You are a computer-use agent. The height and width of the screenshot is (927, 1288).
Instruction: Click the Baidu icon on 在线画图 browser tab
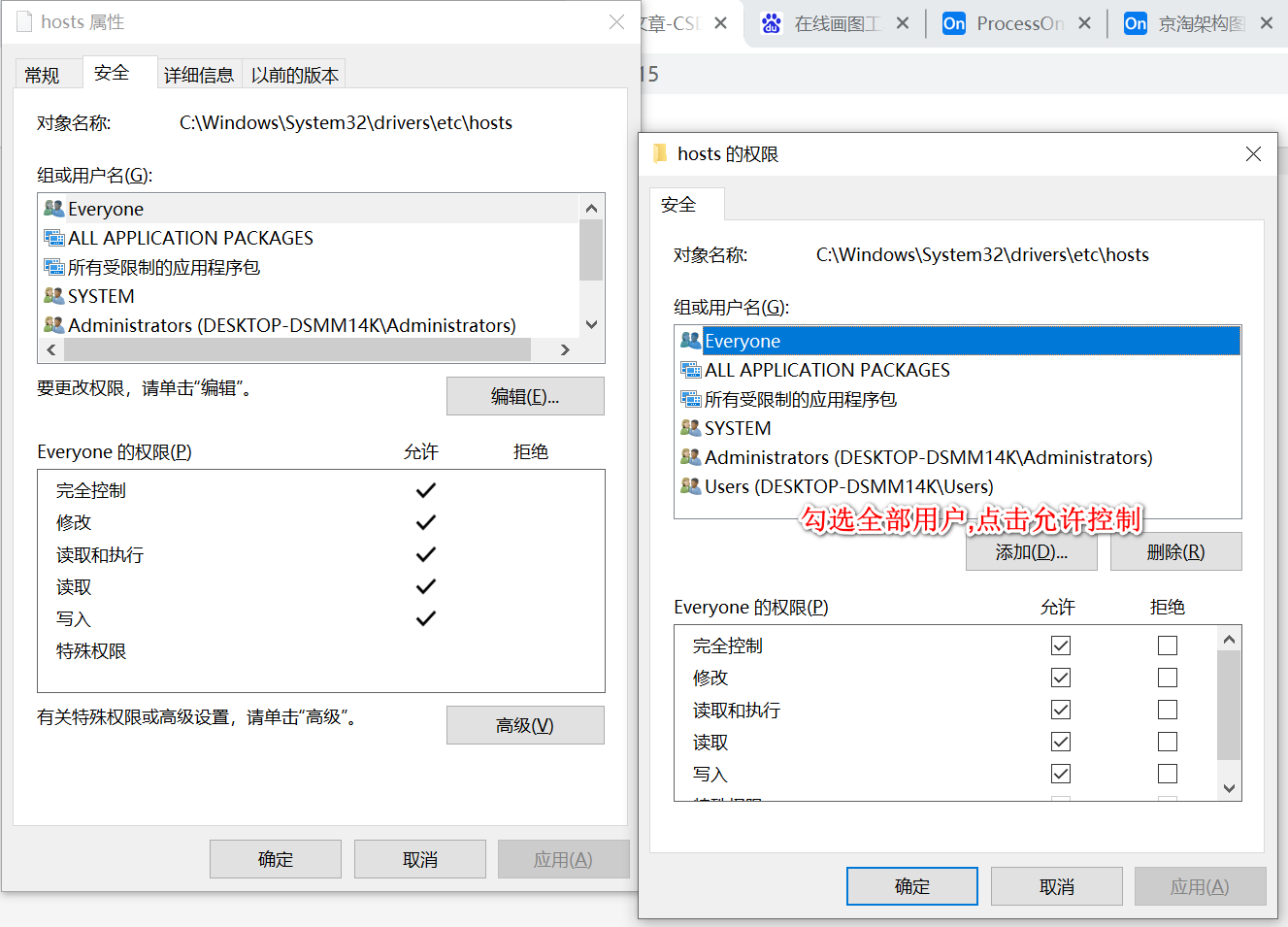(771, 23)
